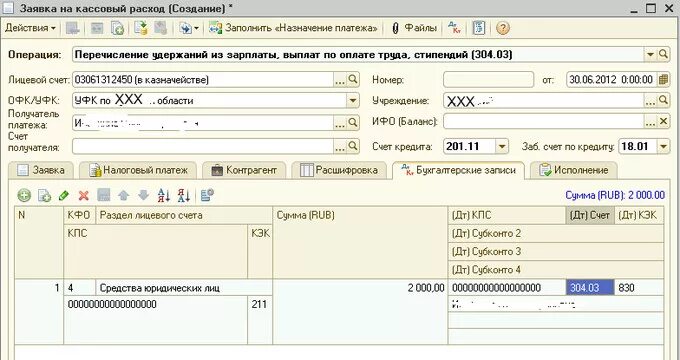Viewport: 680px width, 360px height.
Task: Switch to the Налоговый платеж tab
Action: pyautogui.click(x=138, y=170)
